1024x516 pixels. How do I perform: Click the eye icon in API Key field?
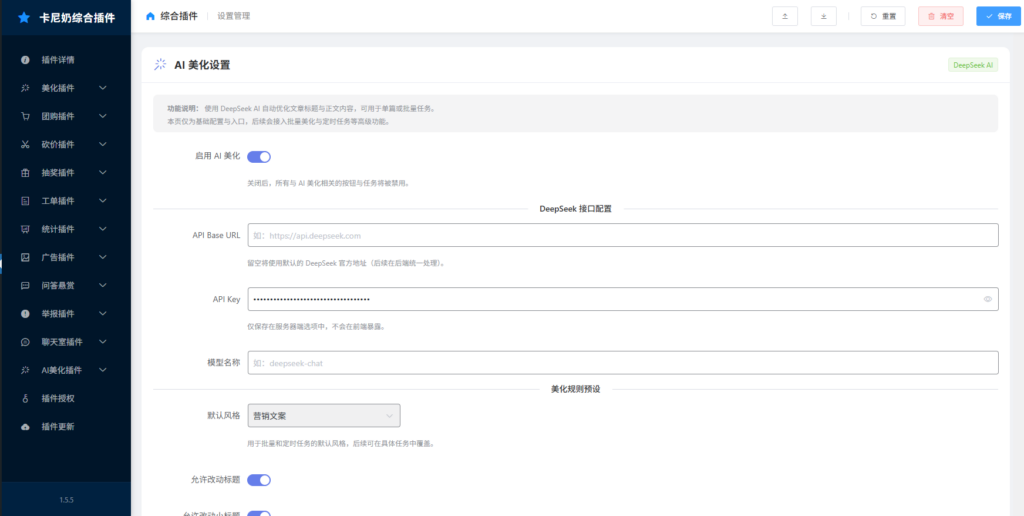click(x=987, y=299)
